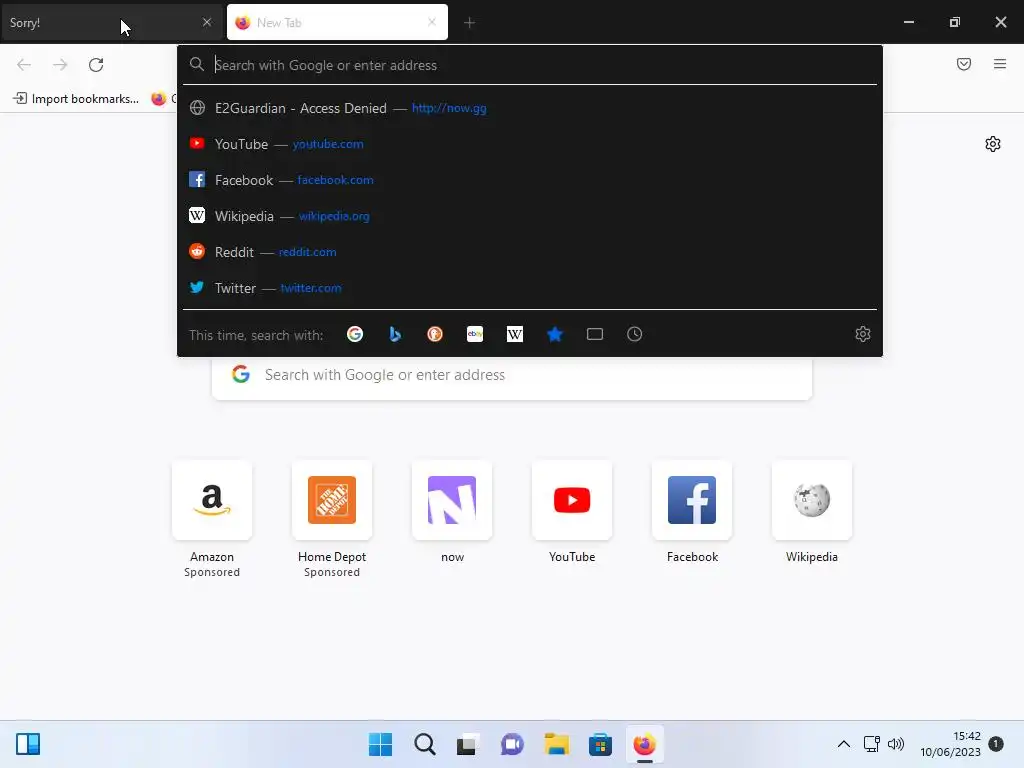Image resolution: width=1024 pixels, height=768 pixels.
Task: Open a new tab with plus button
Action: [x=469, y=23]
